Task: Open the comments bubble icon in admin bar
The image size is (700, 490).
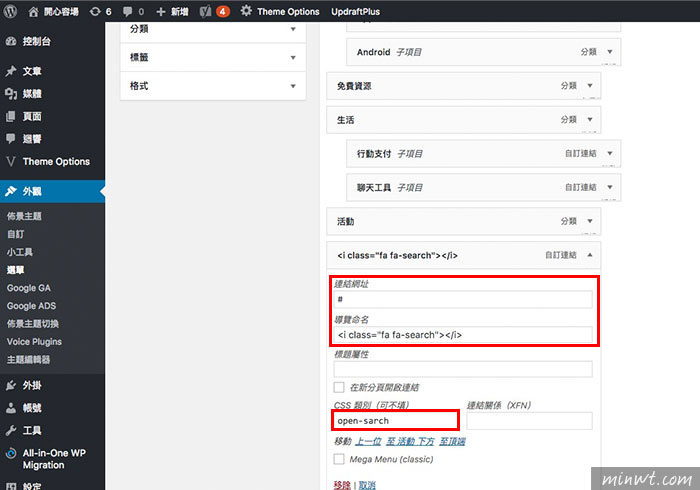Action: 128,12
